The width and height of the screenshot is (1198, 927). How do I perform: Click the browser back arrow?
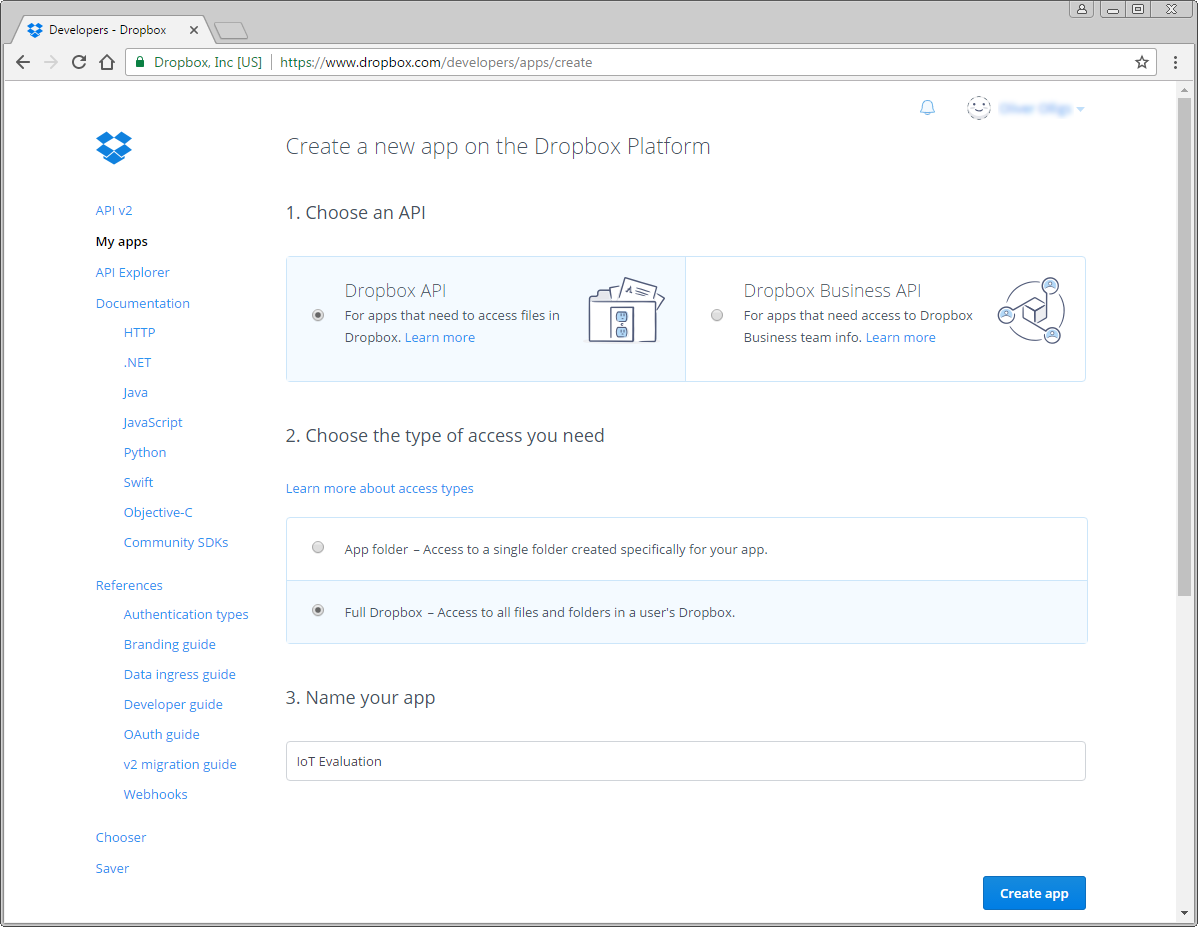click(x=23, y=63)
